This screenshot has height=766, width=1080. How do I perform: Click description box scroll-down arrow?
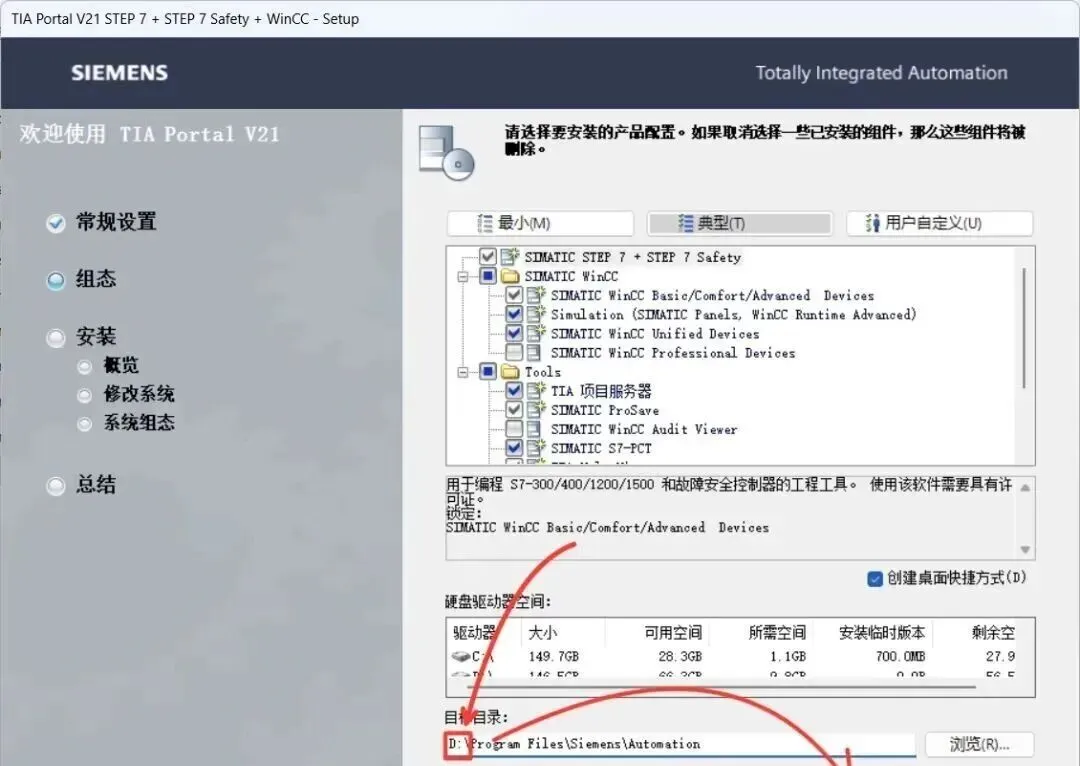pyautogui.click(x=1025, y=549)
